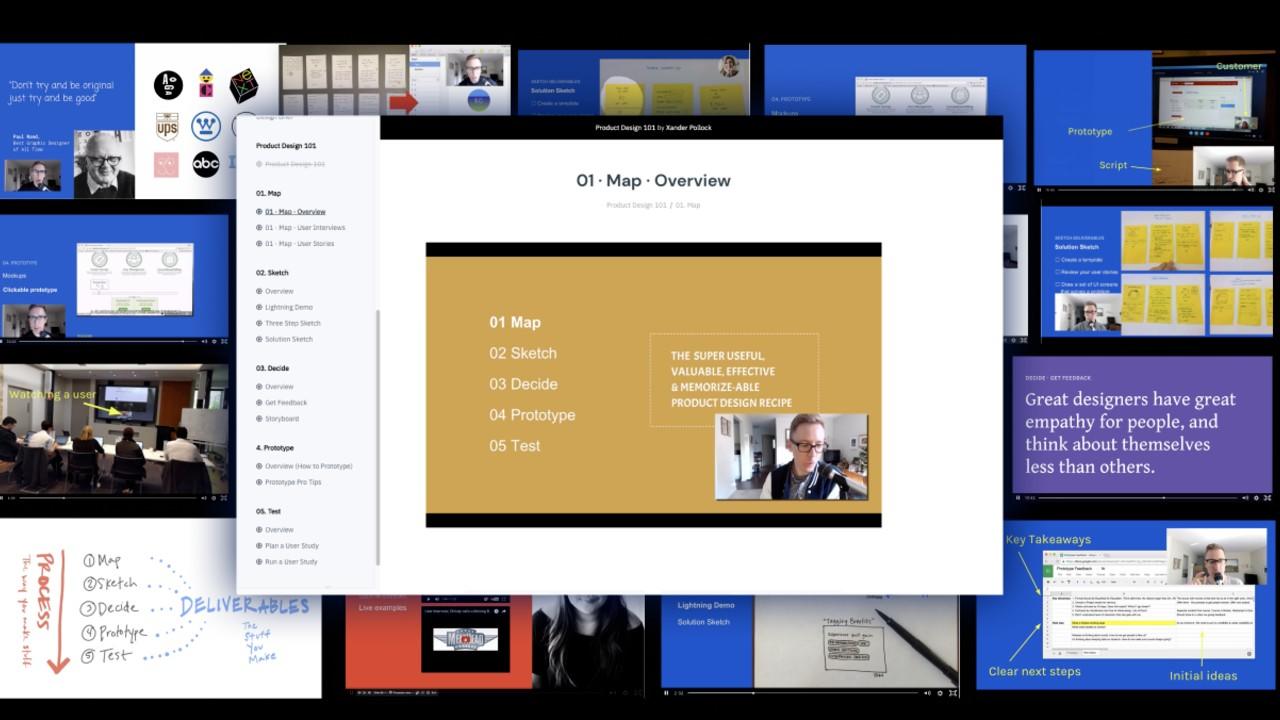1280x720 pixels.
Task: Click the Product Design 101 by Xander Pollock title
Action: [x=653, y=128]
